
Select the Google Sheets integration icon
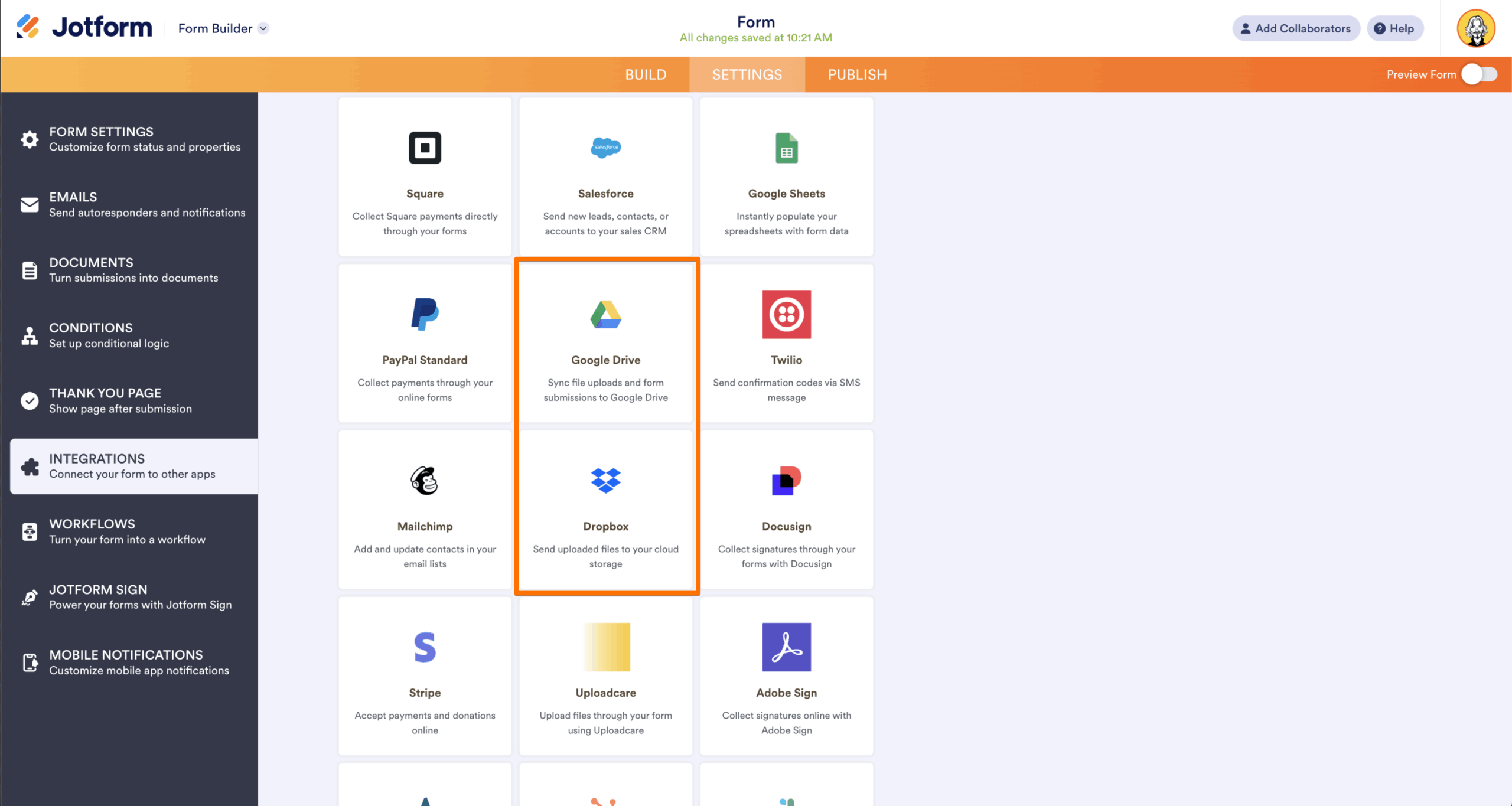[x=786, y=148]
